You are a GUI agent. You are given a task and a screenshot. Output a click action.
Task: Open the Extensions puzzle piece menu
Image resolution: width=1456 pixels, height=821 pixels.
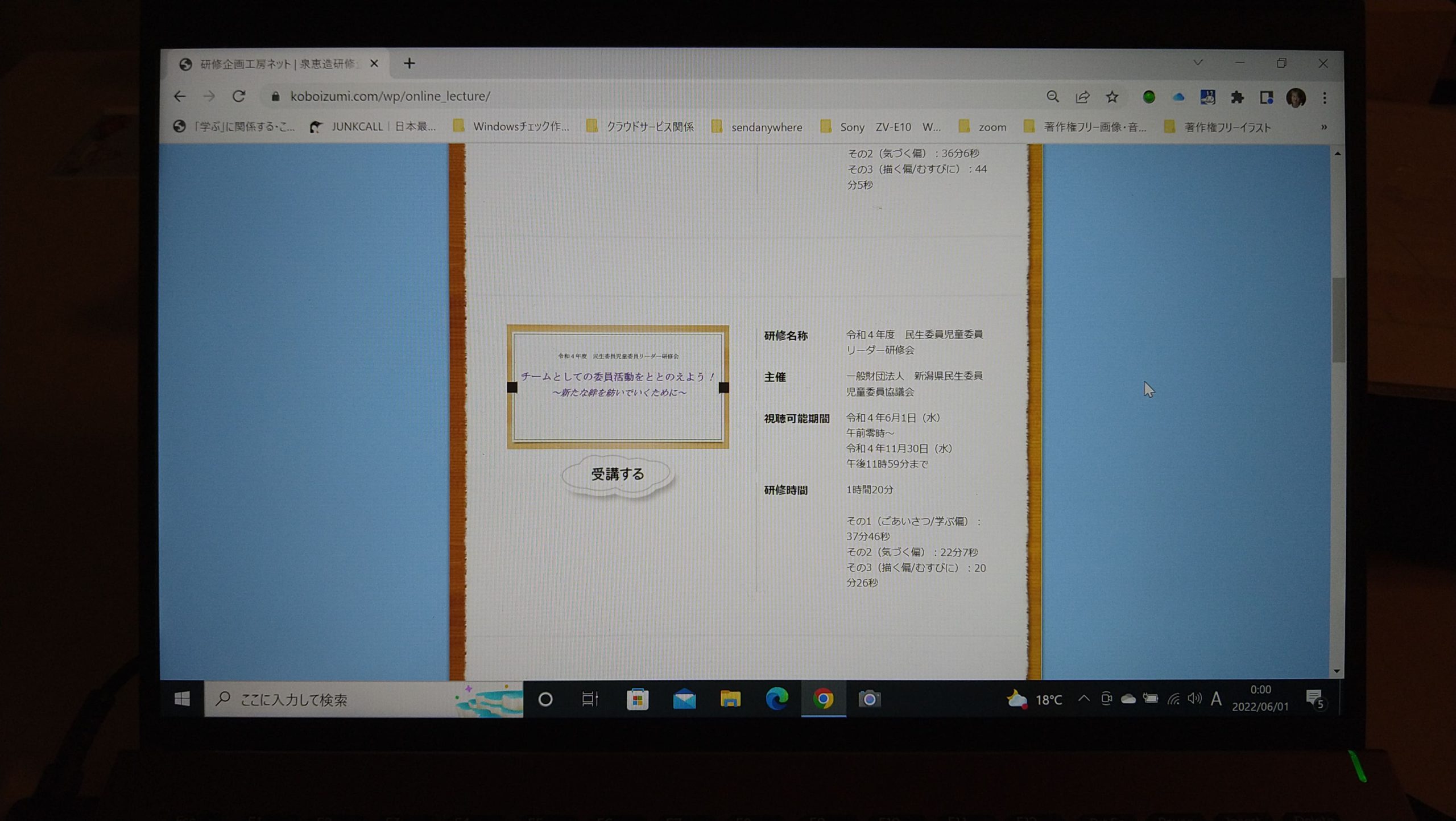click(x=1237, y=97)
